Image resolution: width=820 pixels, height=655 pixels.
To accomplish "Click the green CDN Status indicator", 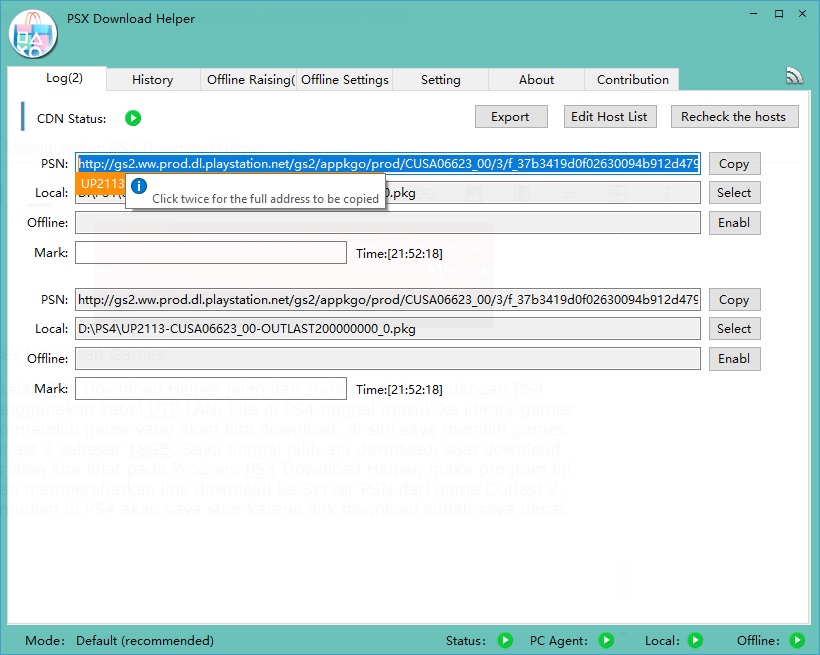I will point(133,118).
